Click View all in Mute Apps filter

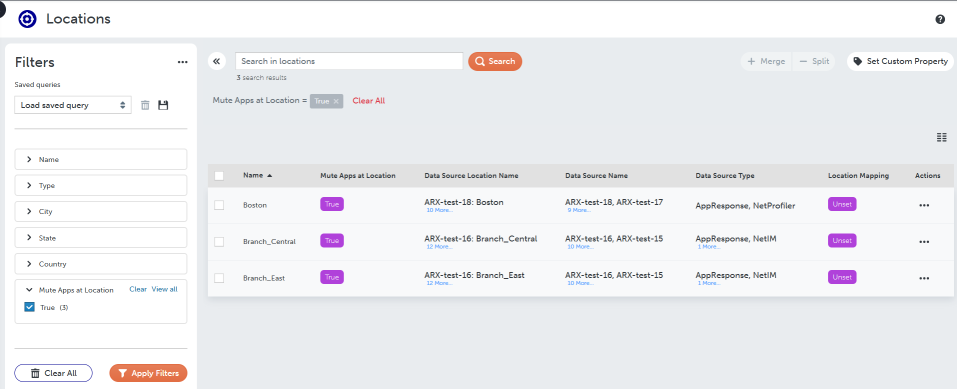point(164,289)
